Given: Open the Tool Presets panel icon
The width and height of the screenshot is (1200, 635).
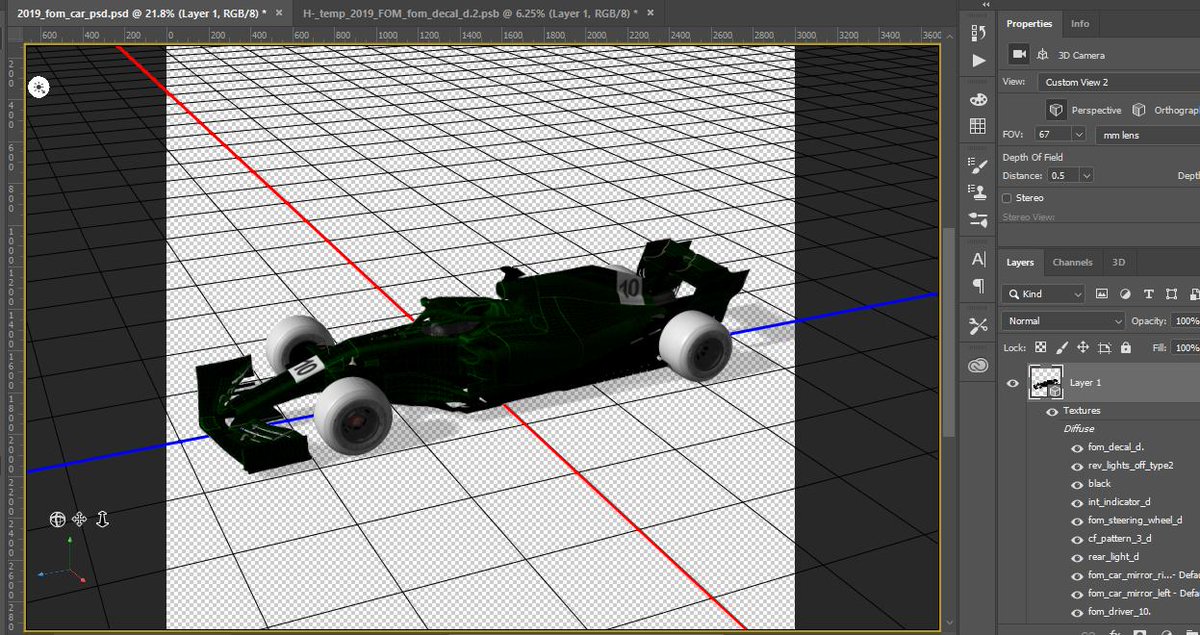Looking at the screenshot, I should (x=978, y=326).
